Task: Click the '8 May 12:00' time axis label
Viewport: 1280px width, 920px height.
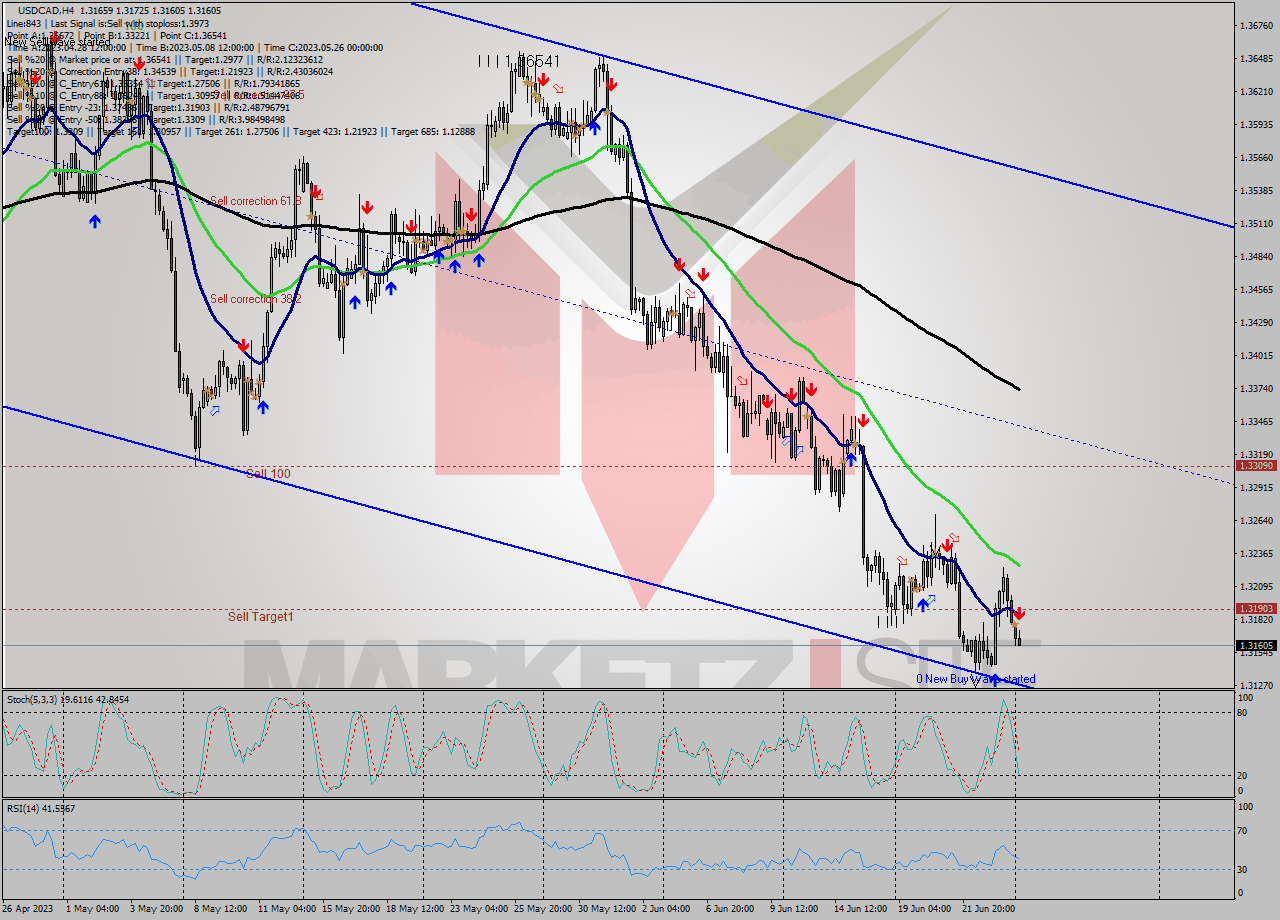Action: click(220, 908)
